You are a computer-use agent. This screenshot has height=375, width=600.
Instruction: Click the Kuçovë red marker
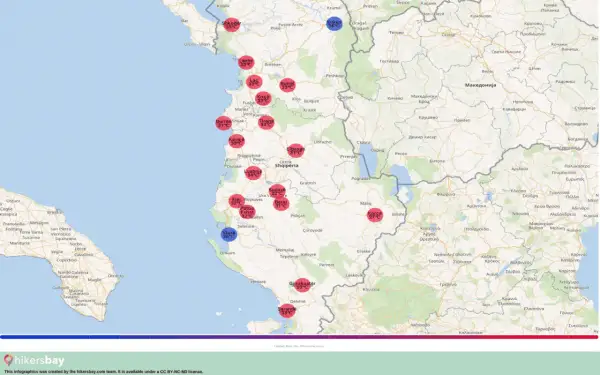coord(277,191)
